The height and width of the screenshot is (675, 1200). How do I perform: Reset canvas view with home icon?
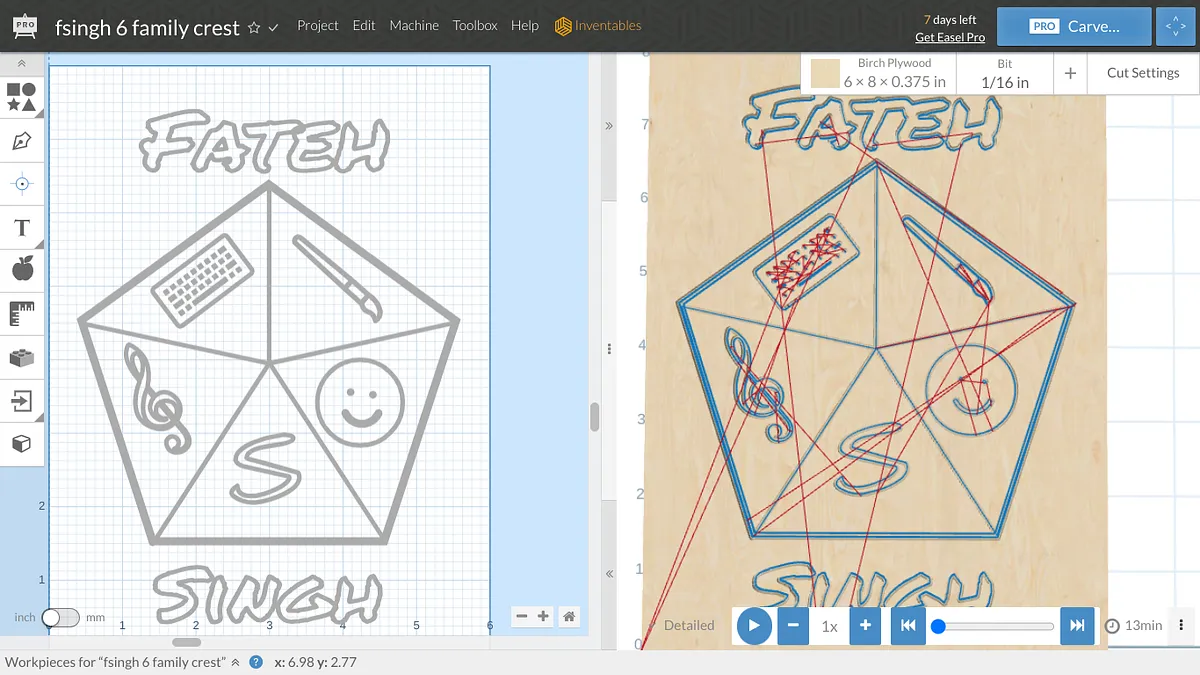pos(569,617)
